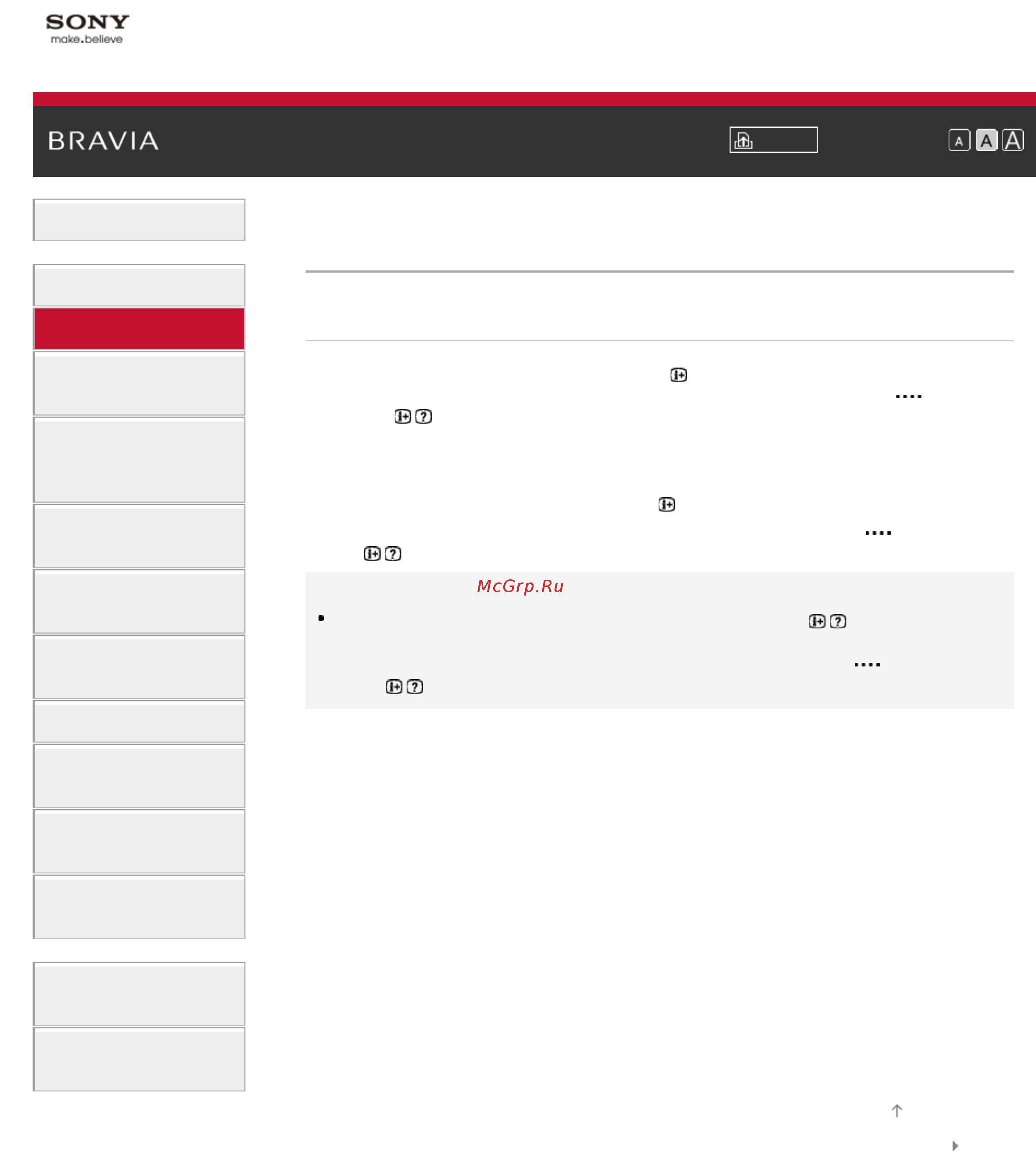Click the BRAVIA logo in header
This screenshot has width=1036, height=1171.
pos(103,141)
